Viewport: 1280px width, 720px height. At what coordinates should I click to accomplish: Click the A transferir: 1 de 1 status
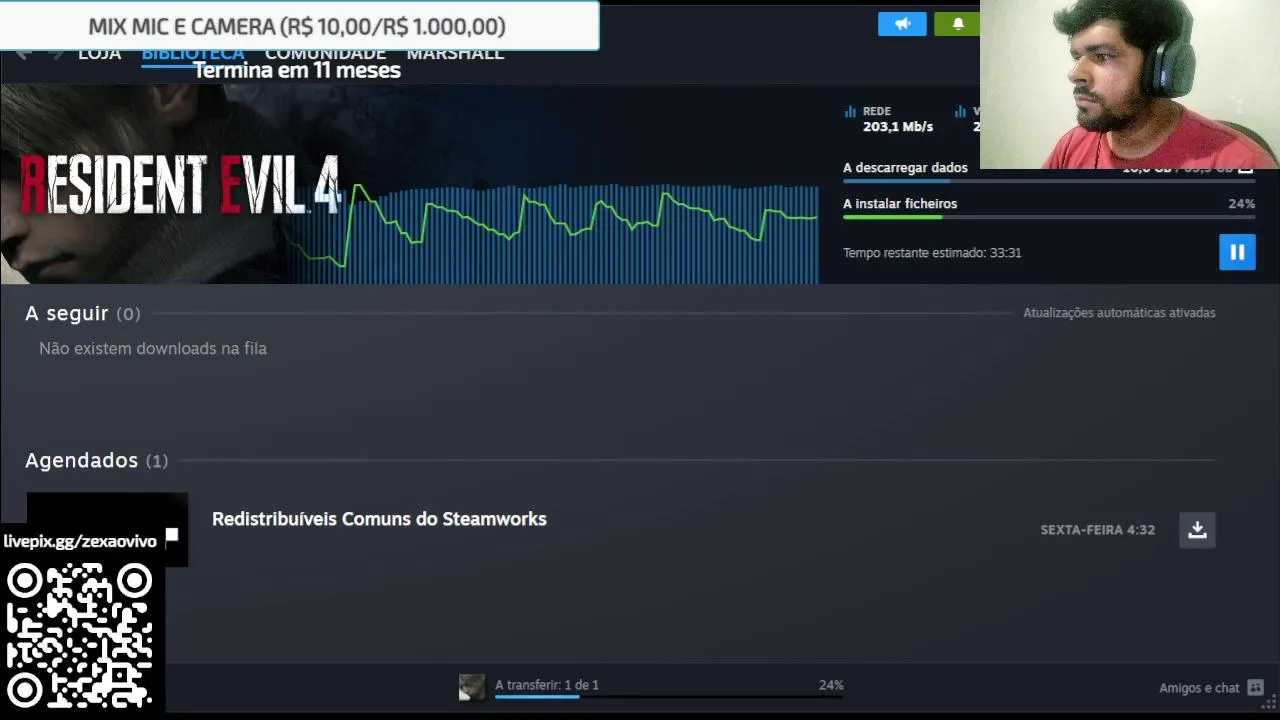(547, 685)
